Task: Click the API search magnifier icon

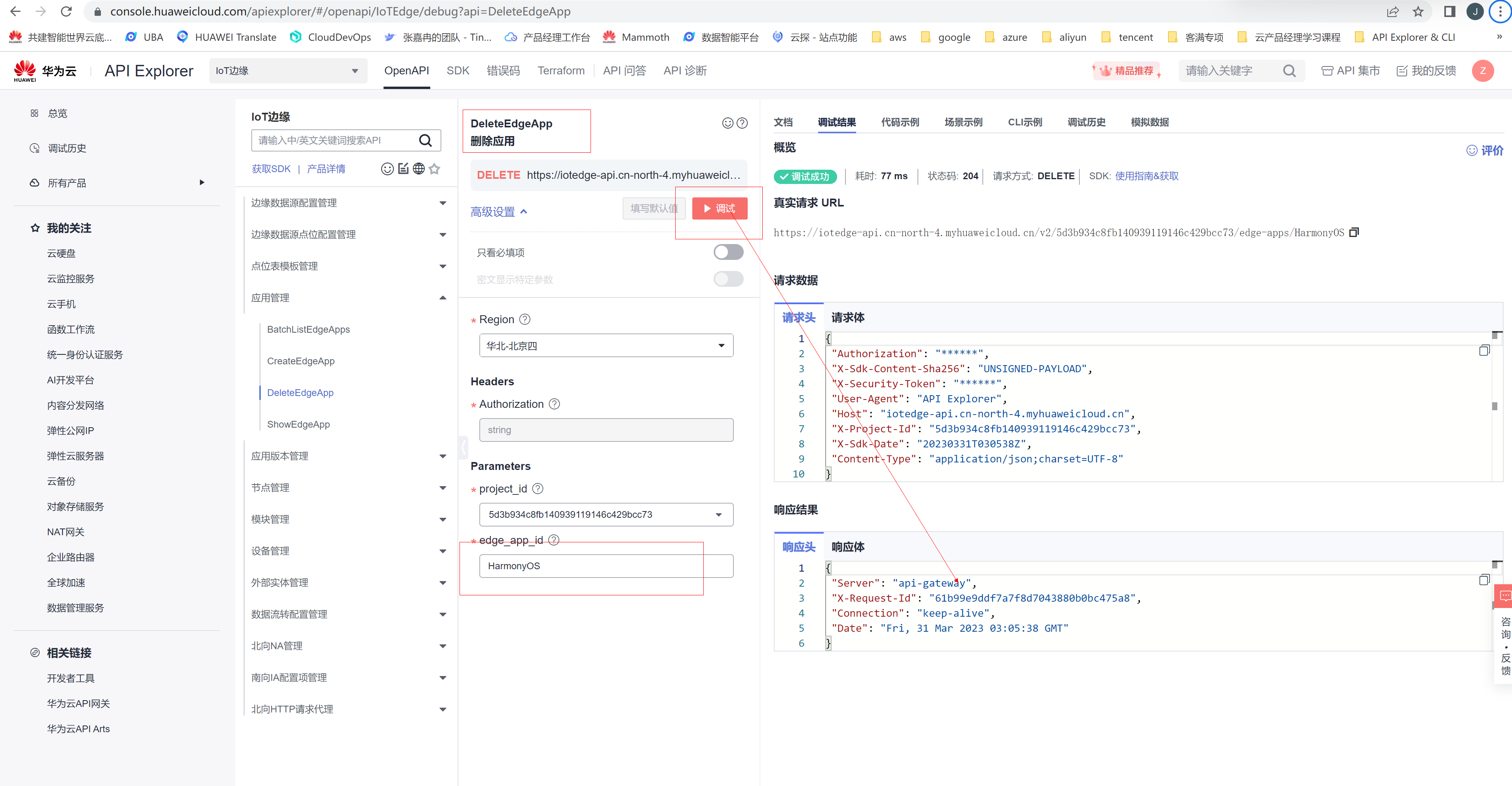Action: coord(425,140)
